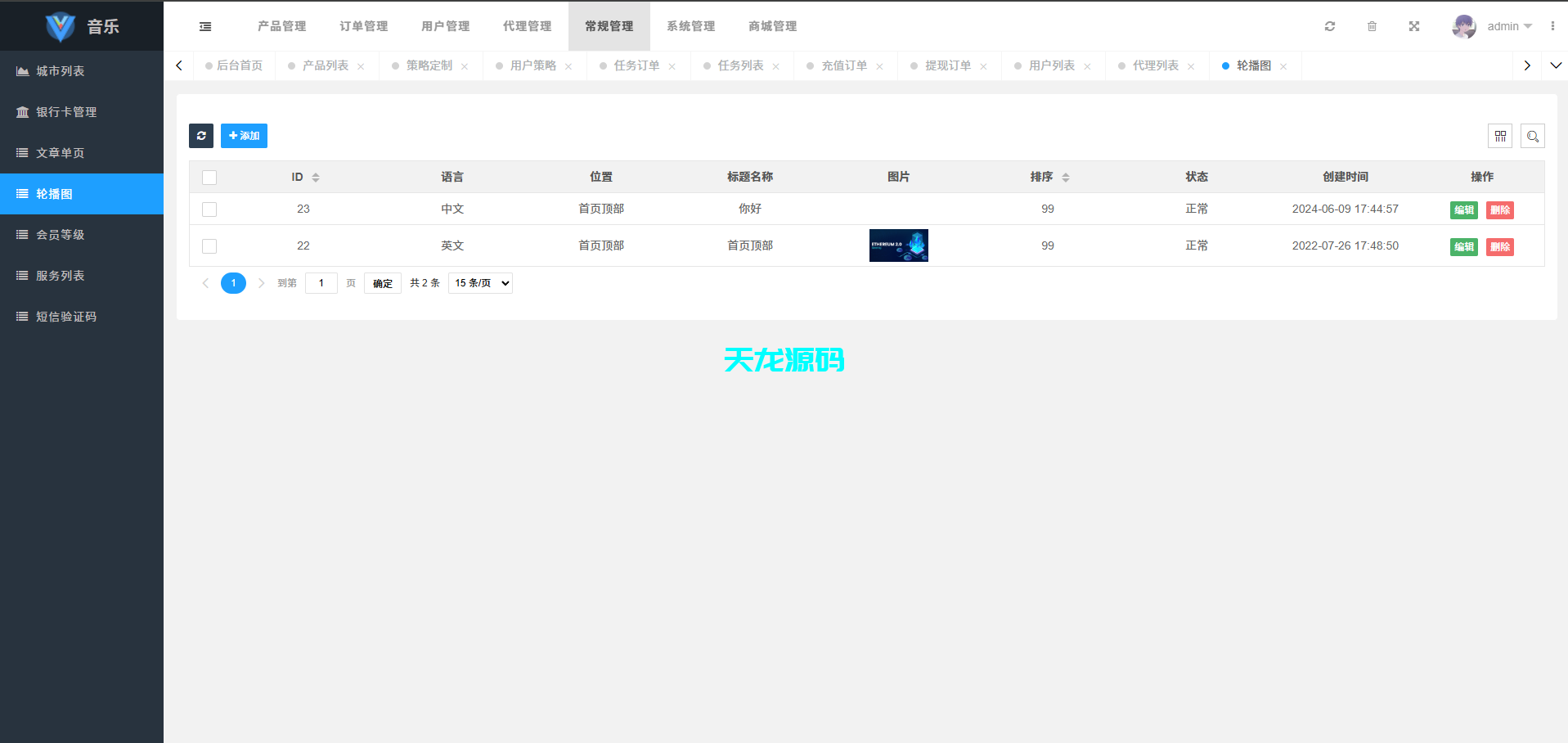
Task: Open 银行卡管理 in the sidebar
Action: coord(65,111)
